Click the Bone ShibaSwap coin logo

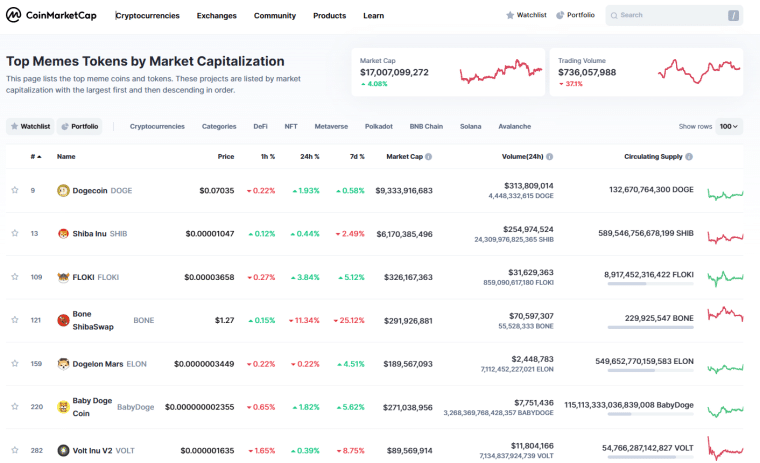pyautogui.click(x=63, y=320)
